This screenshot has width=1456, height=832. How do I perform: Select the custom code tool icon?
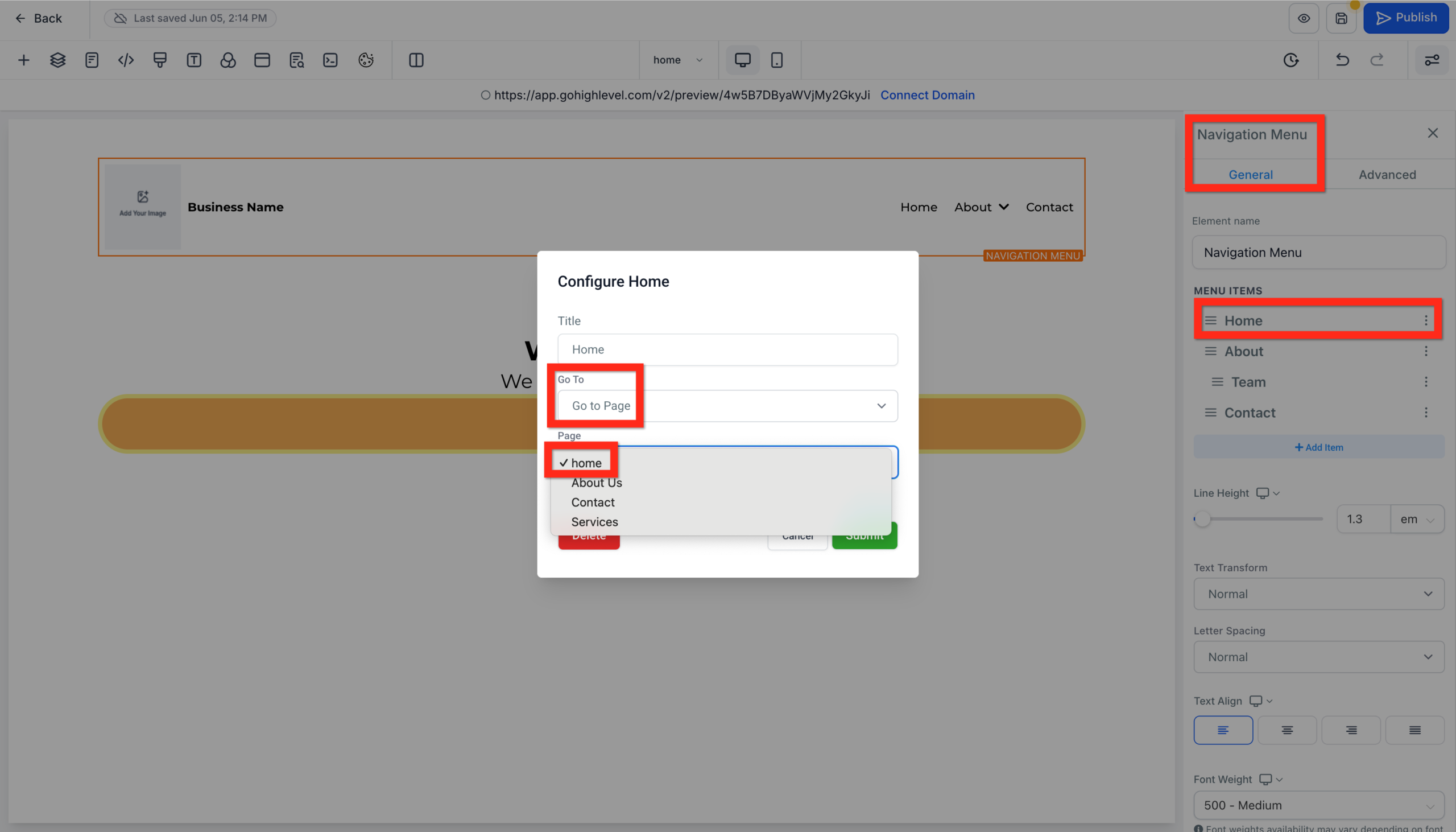tap(125, 59)
